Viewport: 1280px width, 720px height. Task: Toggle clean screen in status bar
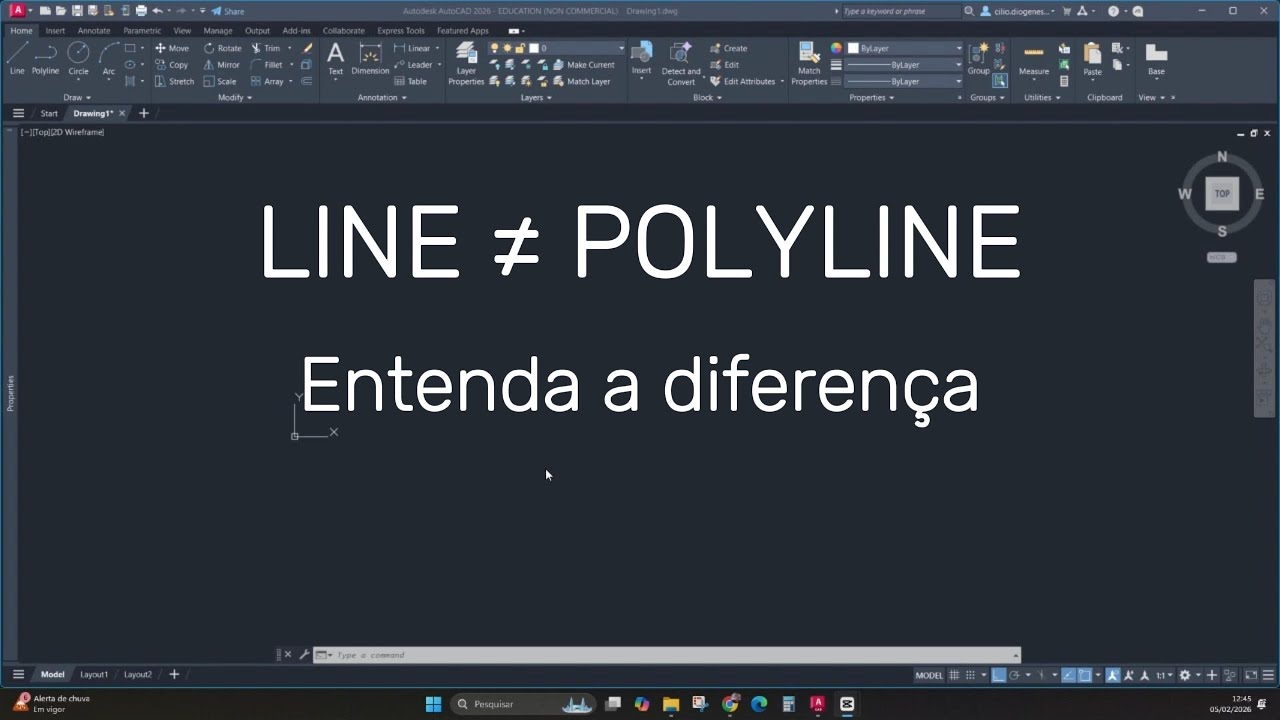[1251, 675]
